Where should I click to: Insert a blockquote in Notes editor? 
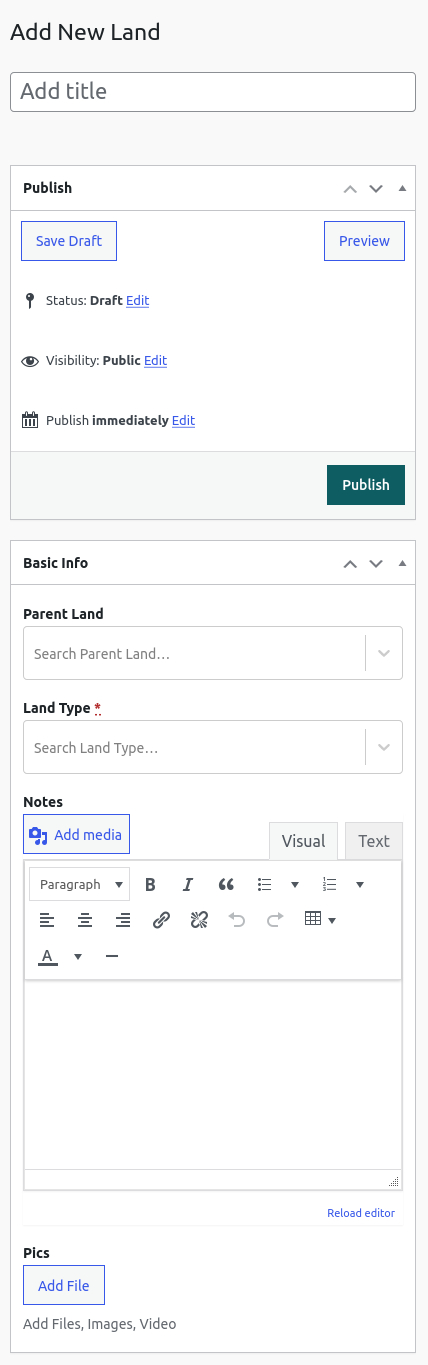(225, 884)
